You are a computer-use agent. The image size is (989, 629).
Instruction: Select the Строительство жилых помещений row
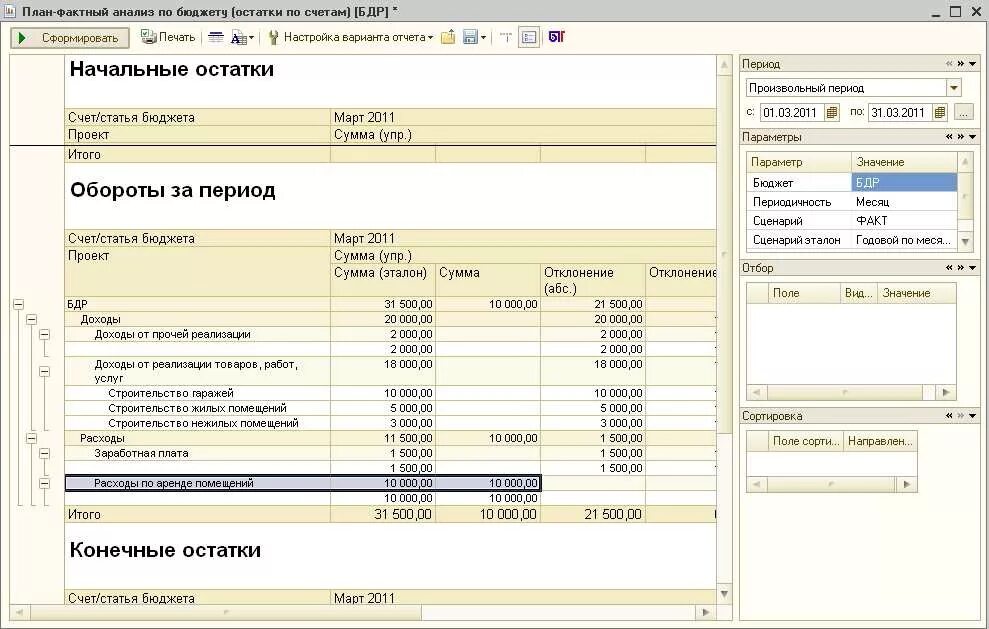pyautogui.click(x=390, y=408)
